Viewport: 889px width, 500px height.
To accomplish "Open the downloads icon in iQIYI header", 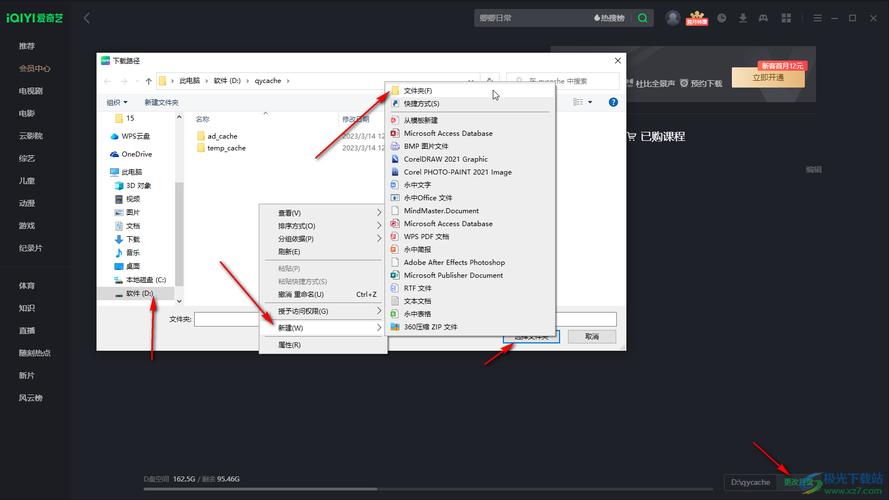I will 743,18.
